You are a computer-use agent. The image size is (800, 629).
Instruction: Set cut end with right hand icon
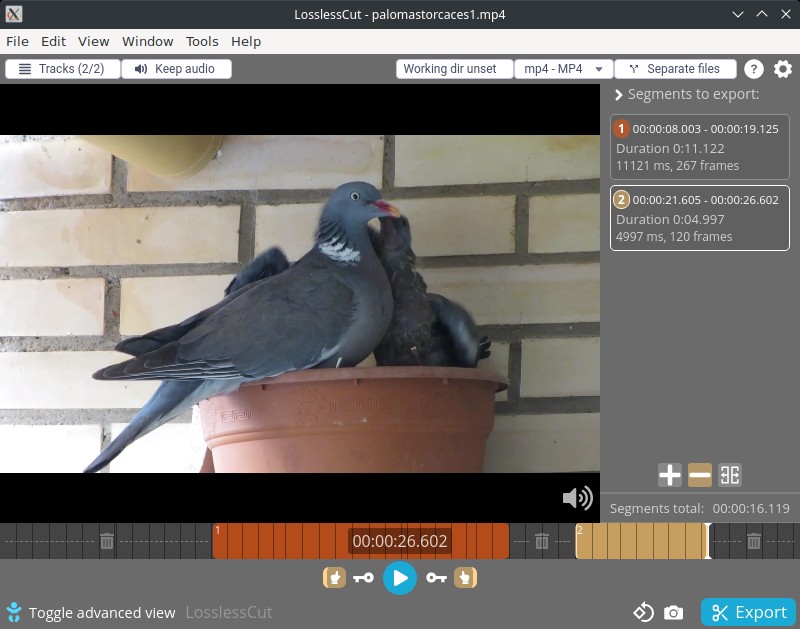465,578
